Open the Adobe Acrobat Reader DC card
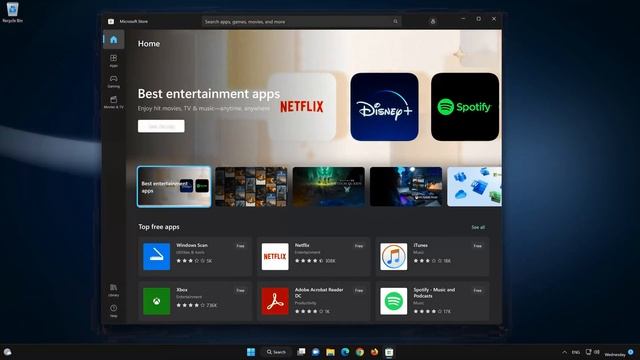This screenshot has height=360, width=640. [313, 301]
